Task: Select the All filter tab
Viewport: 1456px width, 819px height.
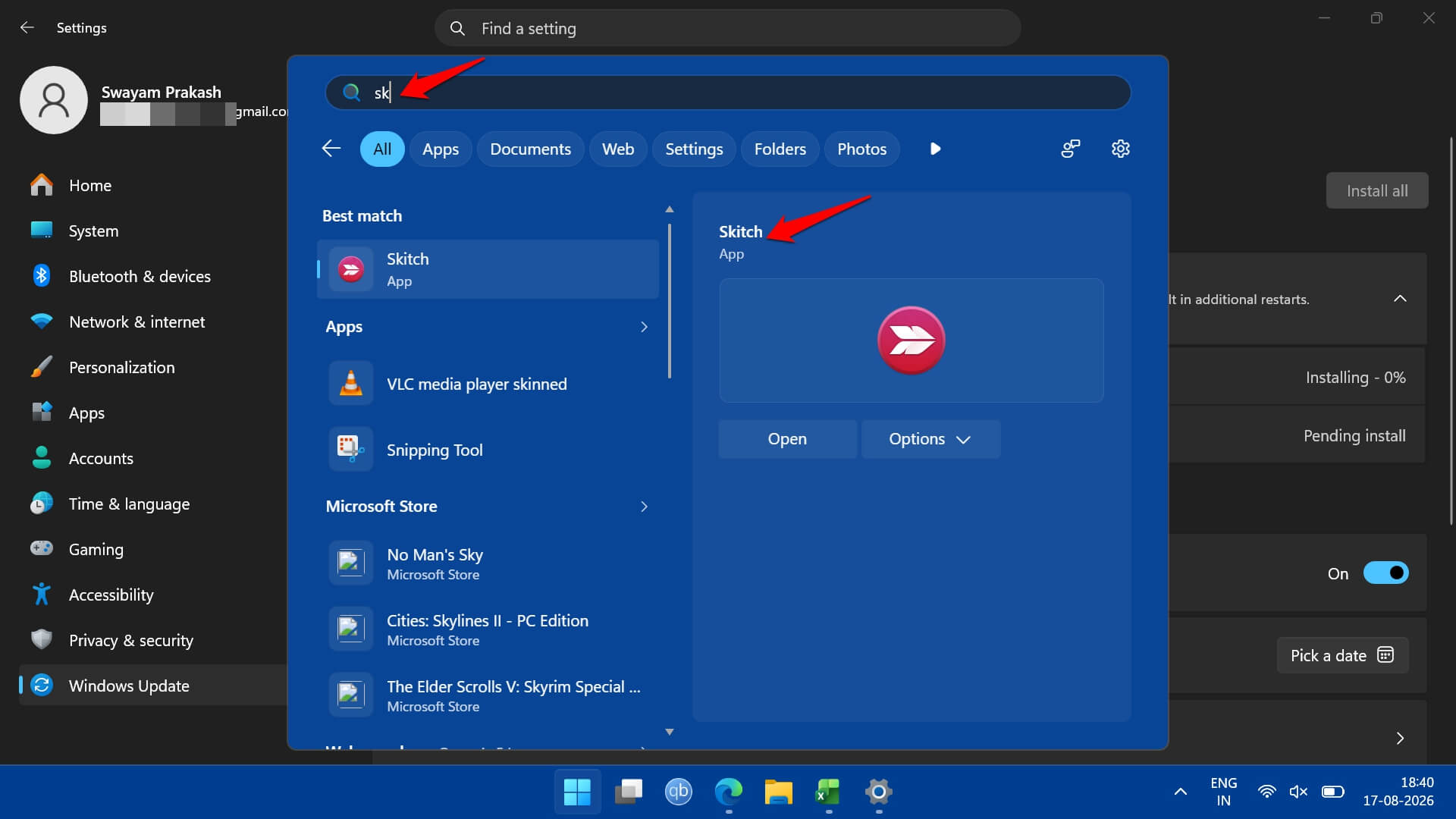Action: (382, 149)
